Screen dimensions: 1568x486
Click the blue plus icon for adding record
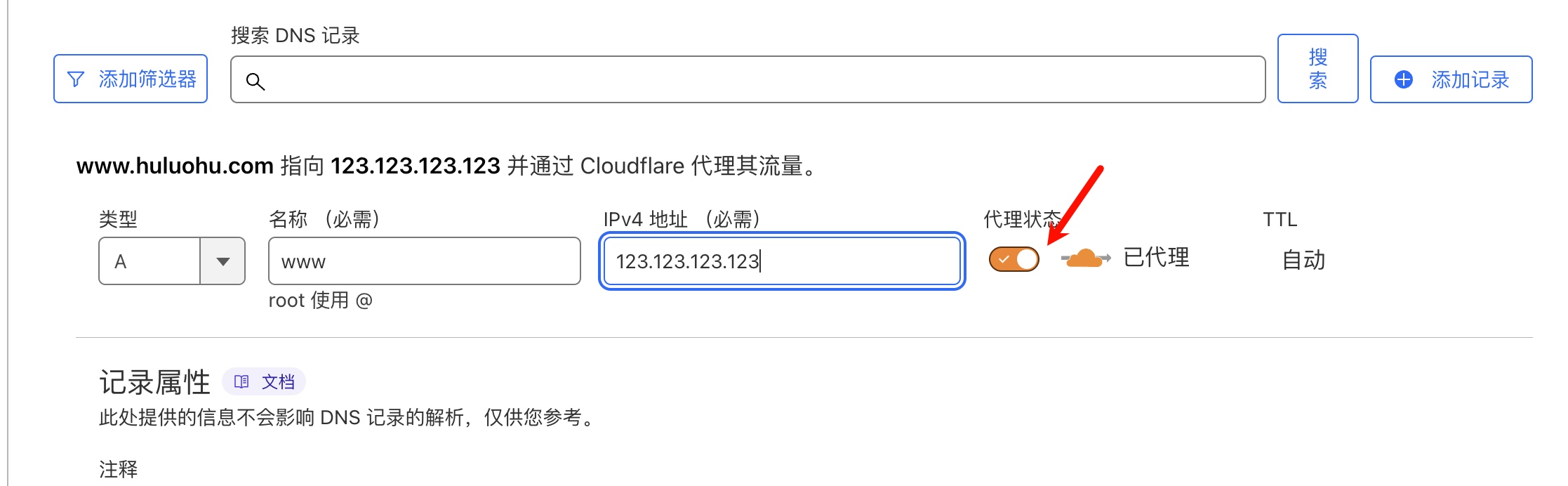[x=1404, y=79]
